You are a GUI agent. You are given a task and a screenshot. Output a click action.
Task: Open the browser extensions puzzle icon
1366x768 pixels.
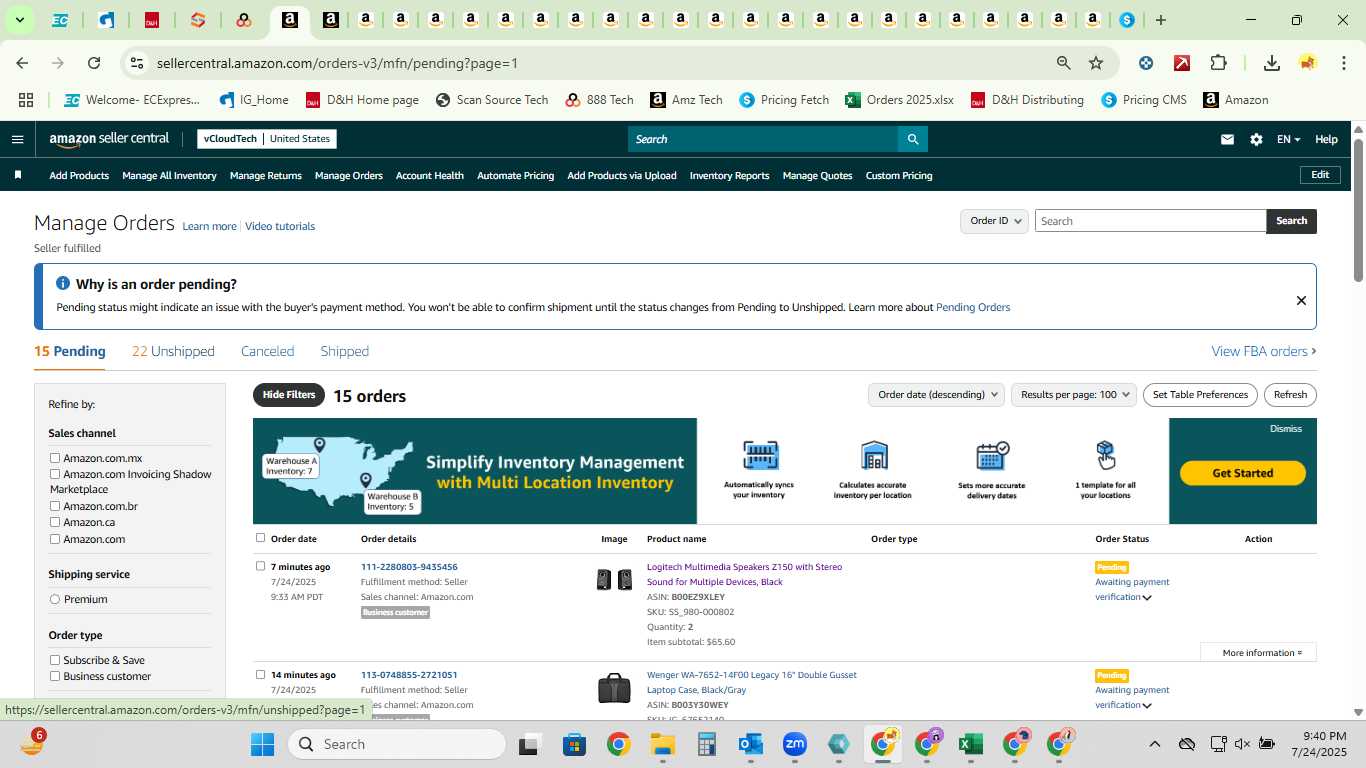[x=1218, y=63]
